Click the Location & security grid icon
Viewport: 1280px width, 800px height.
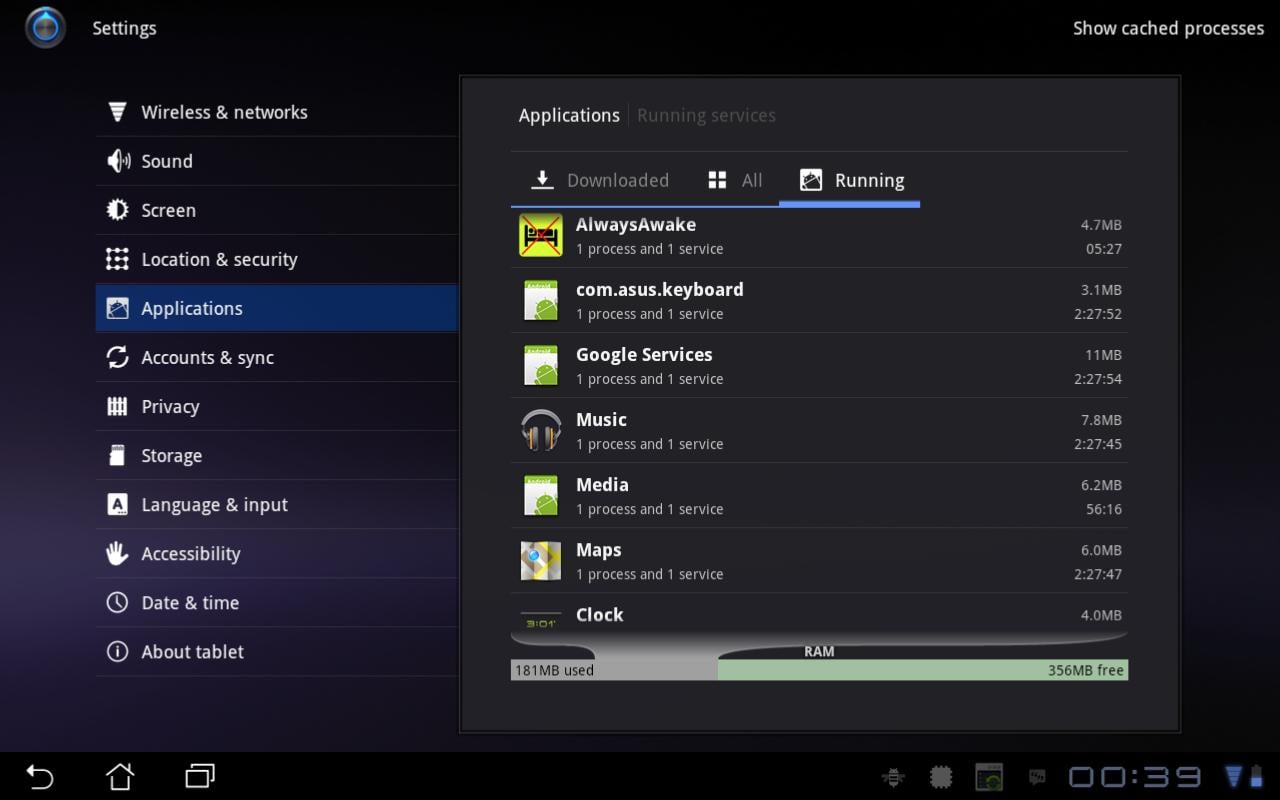[x=117, y=259]
